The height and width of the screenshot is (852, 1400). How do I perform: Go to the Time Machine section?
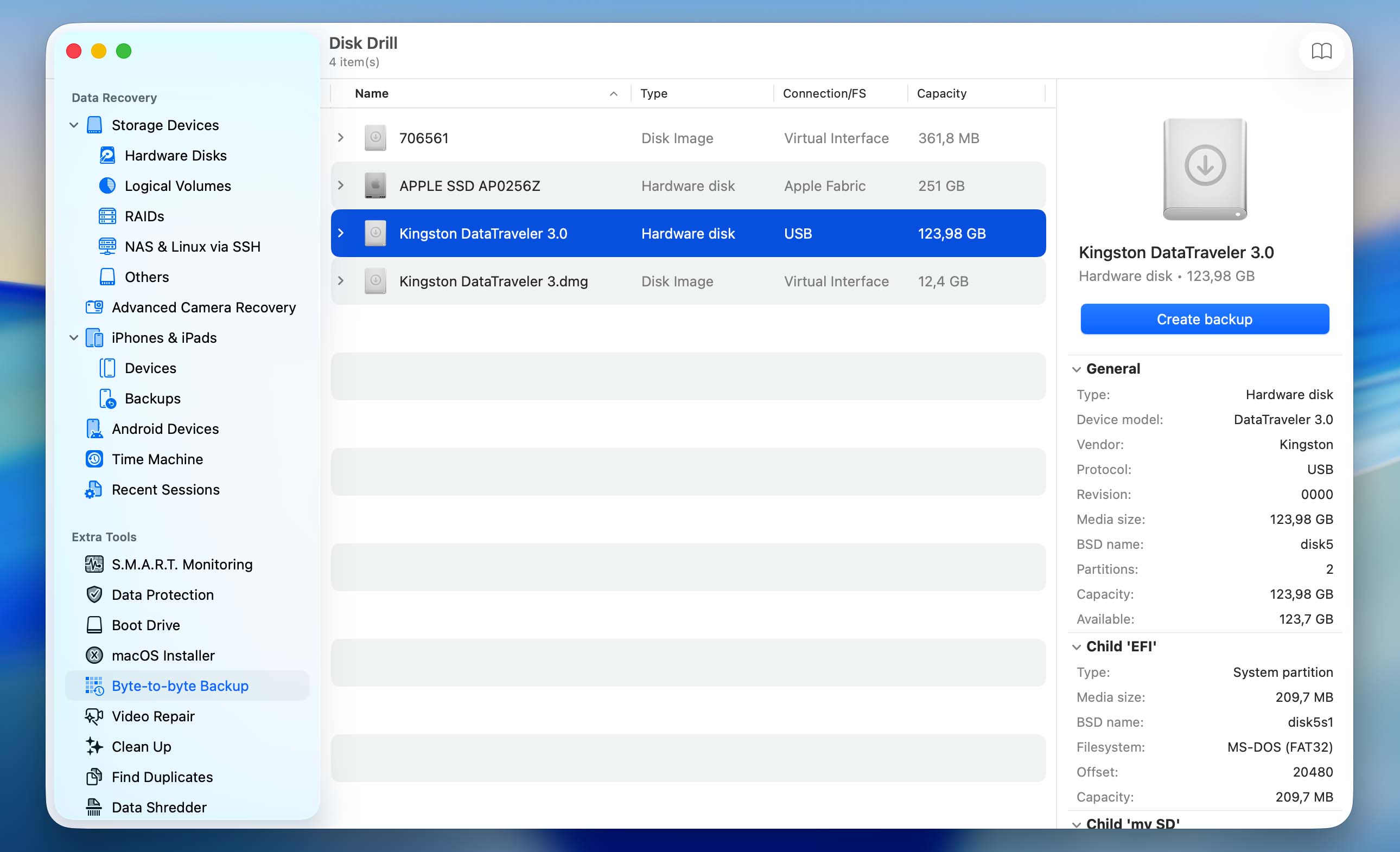tap(157, 459)
